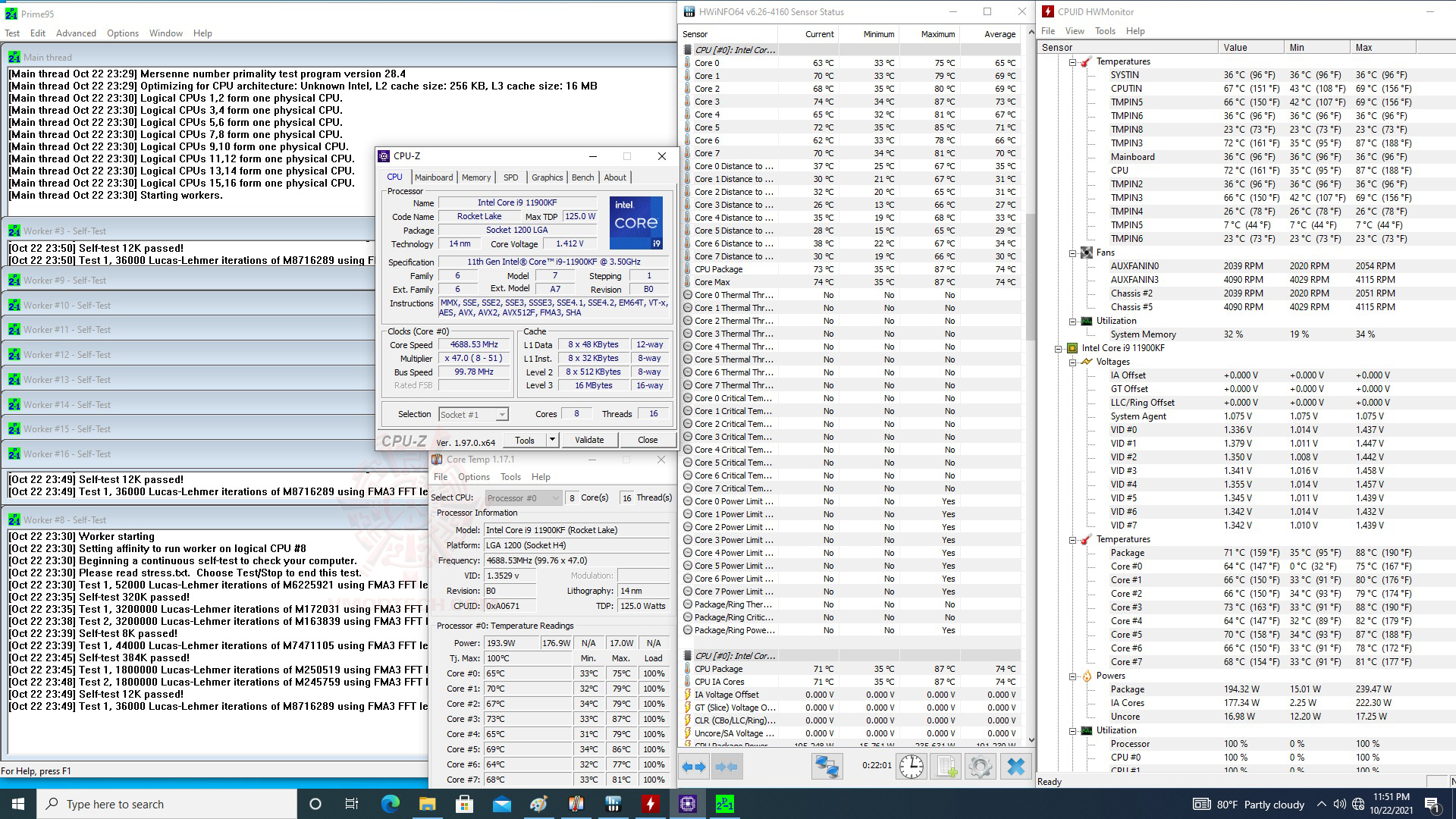Open Microsoft Edge from the taskbar
The image size is (1456, 819).
point(390,804)
